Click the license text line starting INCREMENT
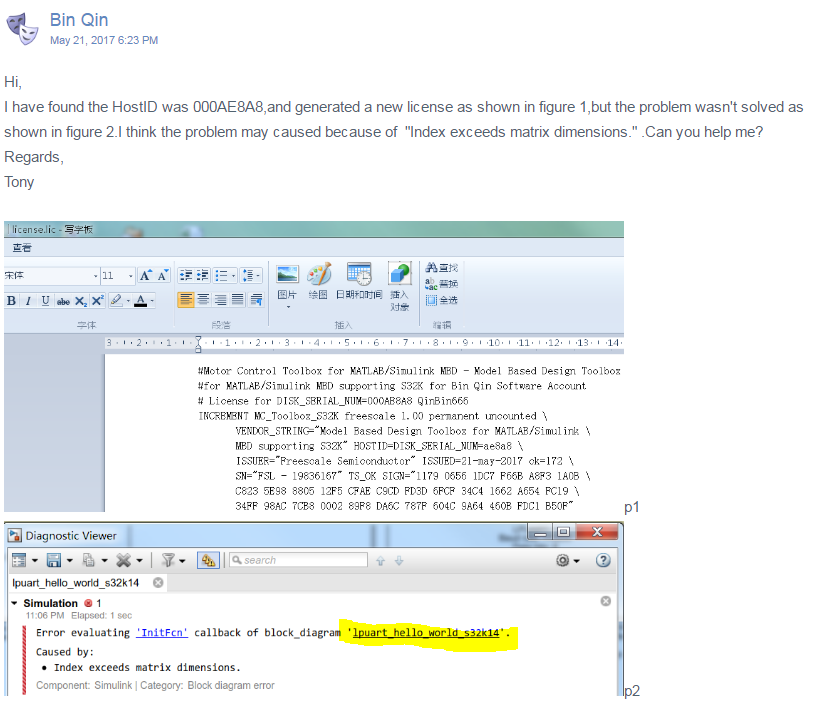 click(373, 416)
